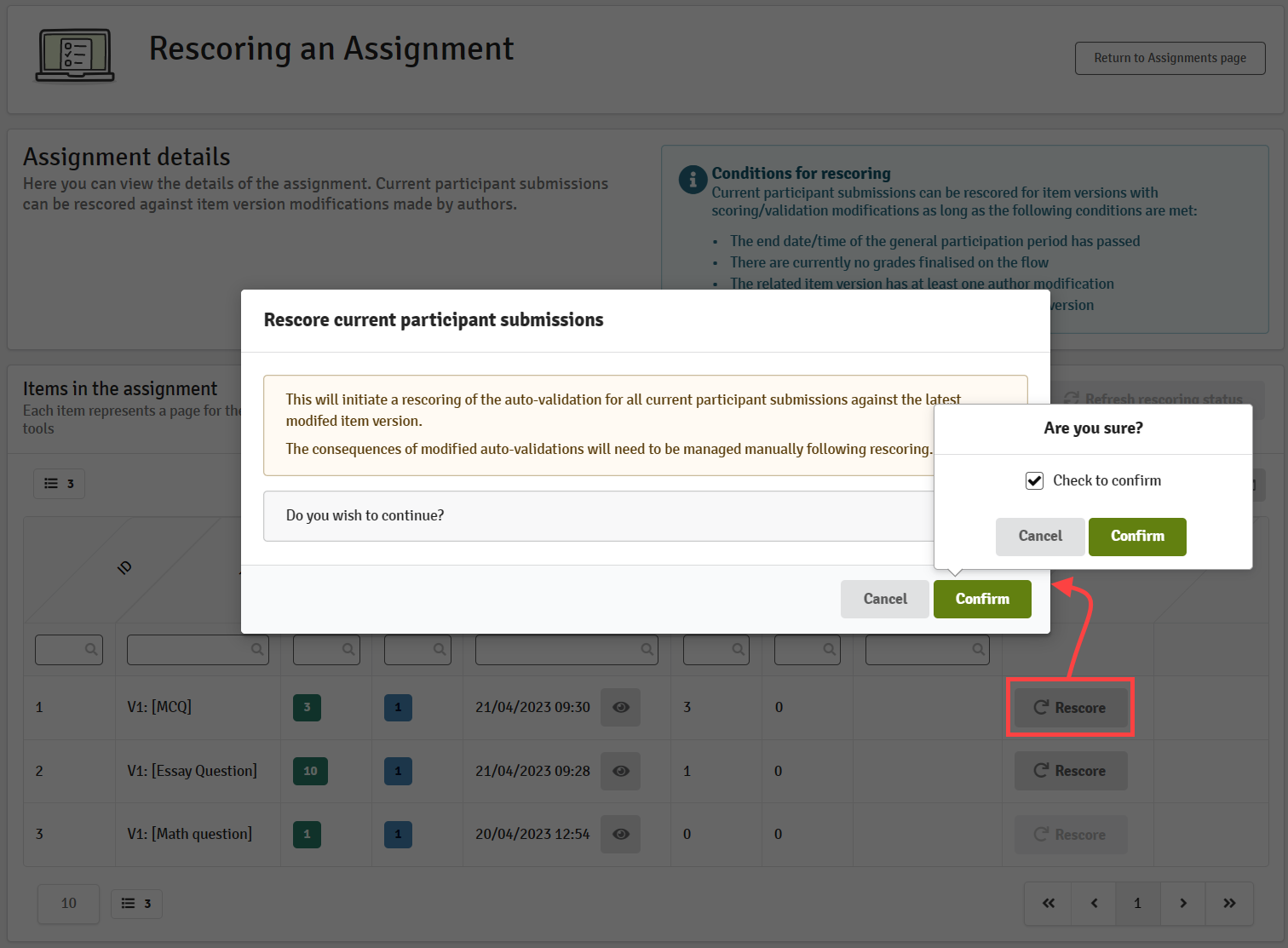Click the item name column filter field
This screenshot has height=948, width=1288.
pyautogui.click(x=198, y=649)
